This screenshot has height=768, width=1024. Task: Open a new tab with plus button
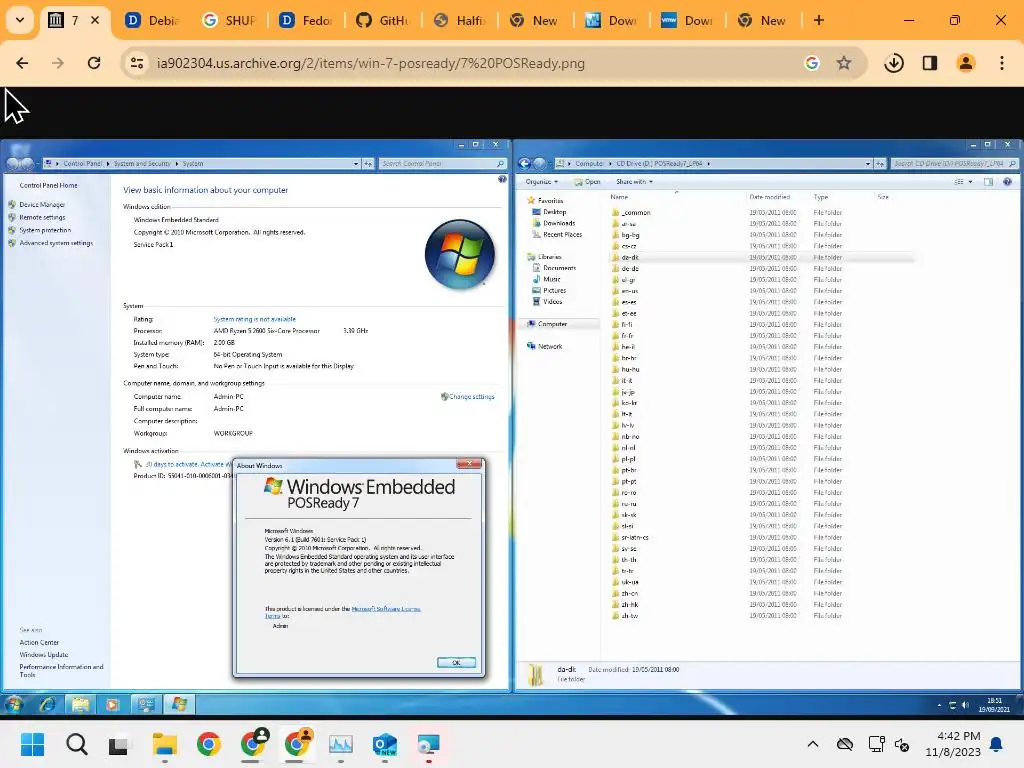[x=818, y=20]
